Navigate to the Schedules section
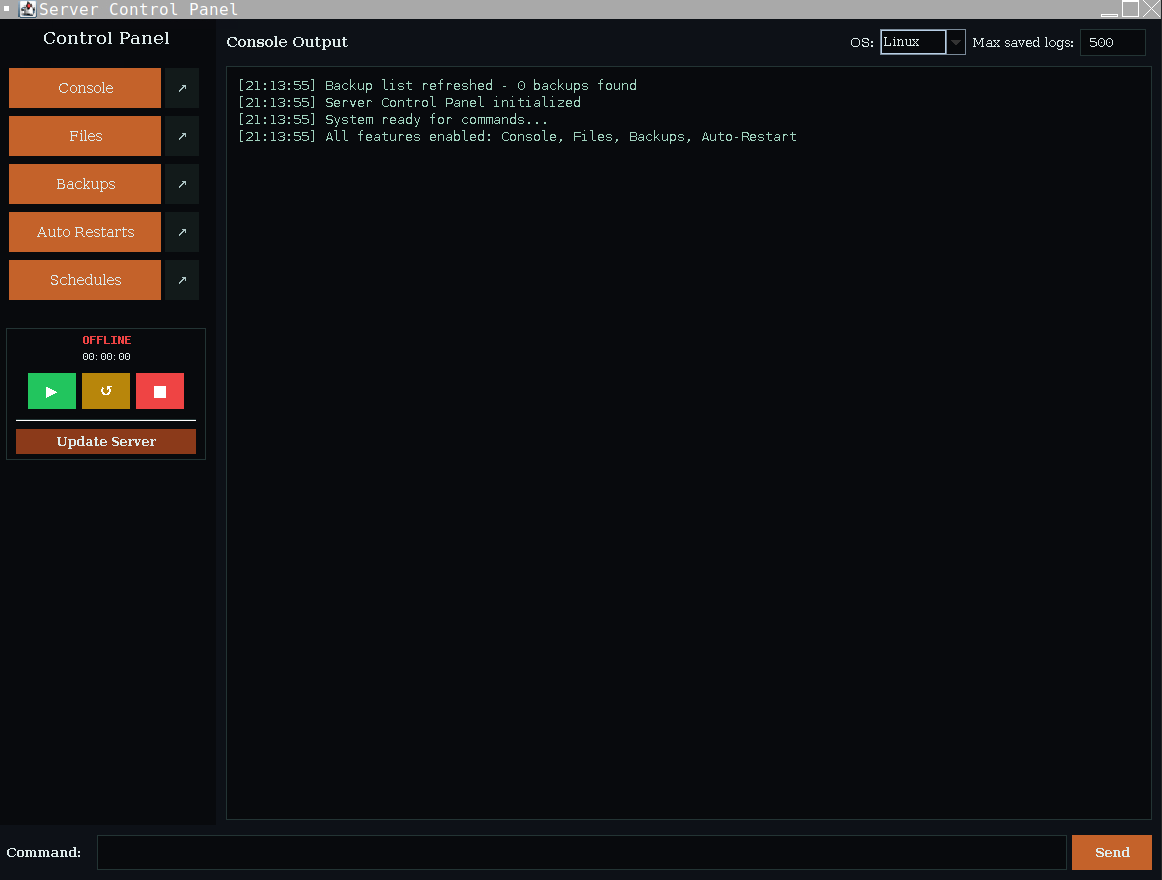1162x880 pixels. point(84,280)
